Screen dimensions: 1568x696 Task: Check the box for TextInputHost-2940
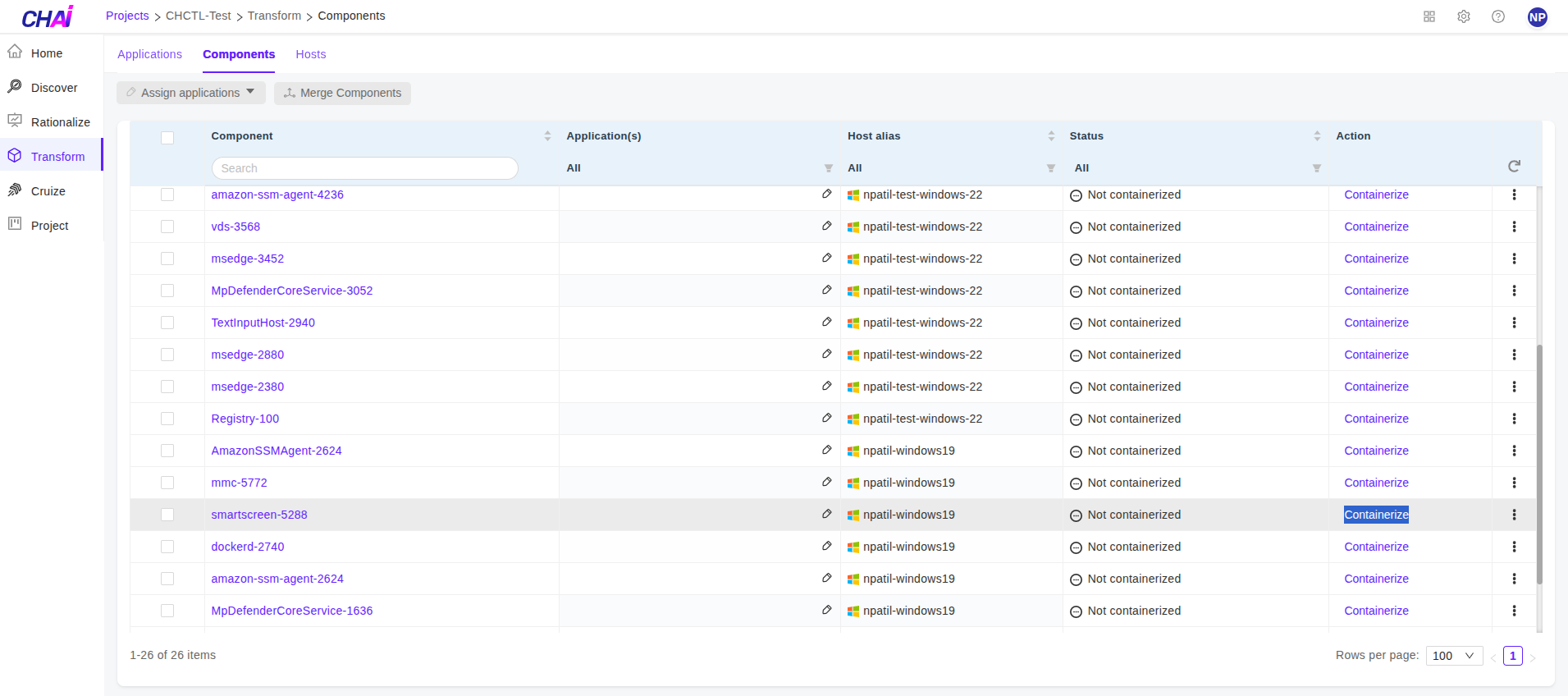point(167,323)
